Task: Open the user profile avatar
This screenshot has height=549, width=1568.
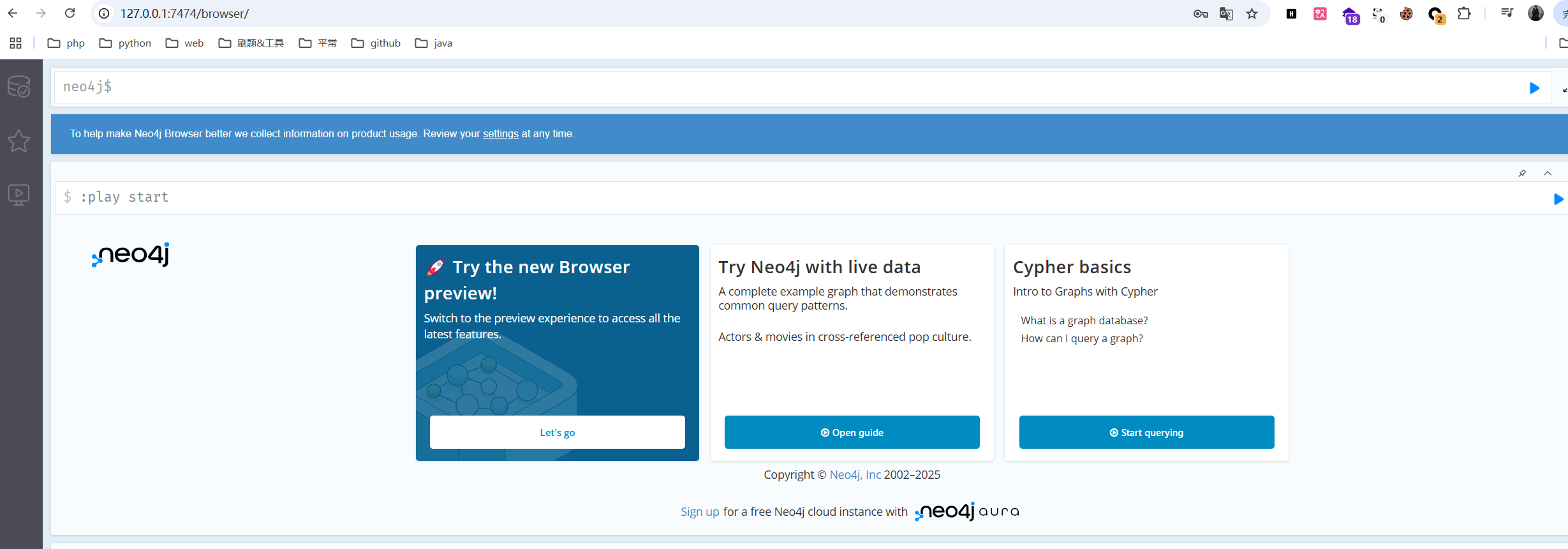Action: click(1536, 13)
